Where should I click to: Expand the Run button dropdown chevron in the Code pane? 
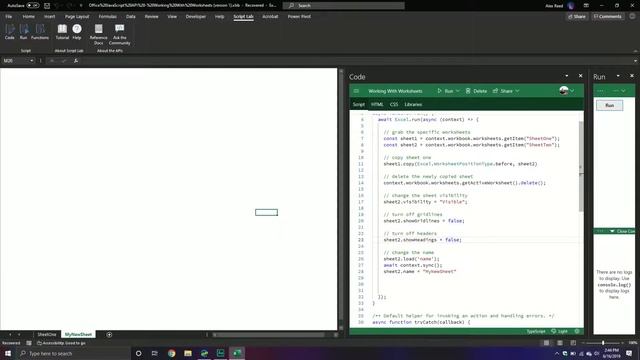click(458, 91)
